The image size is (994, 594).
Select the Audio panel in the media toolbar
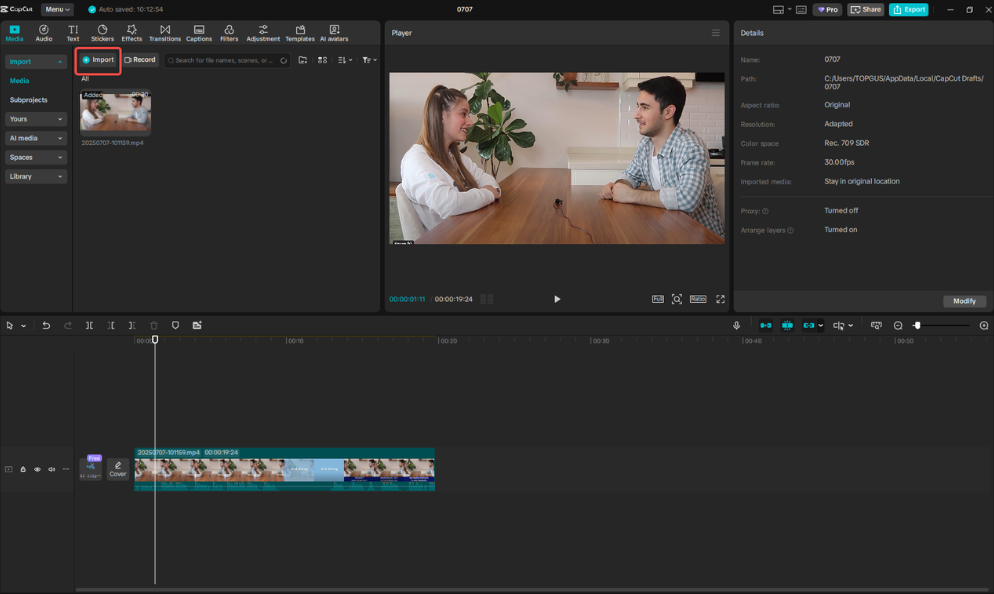pyautogui.click(x=43, y=31)
